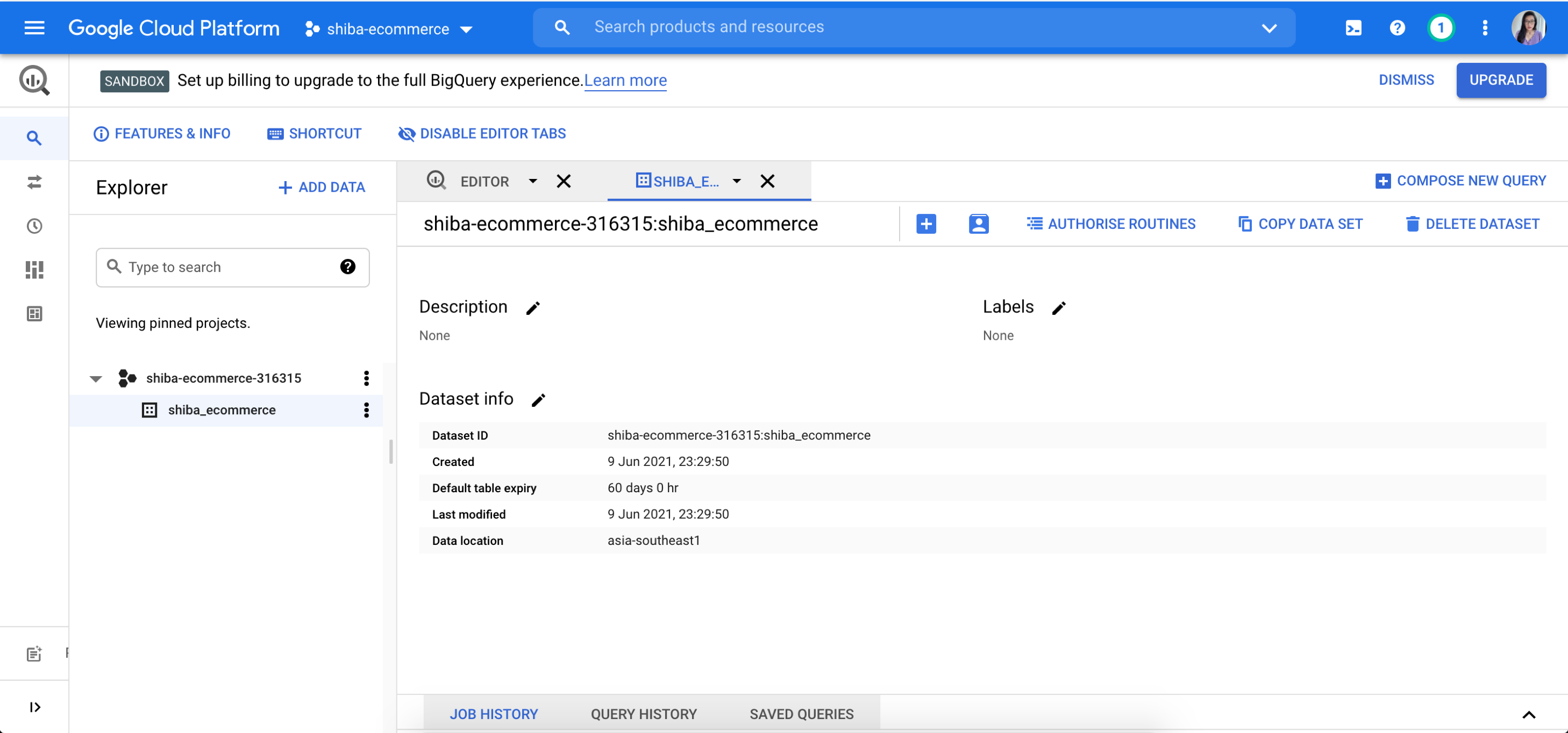The image size is (1568, 733).
Task: Expand the bottom history panel chevron
Action: 1528,714
